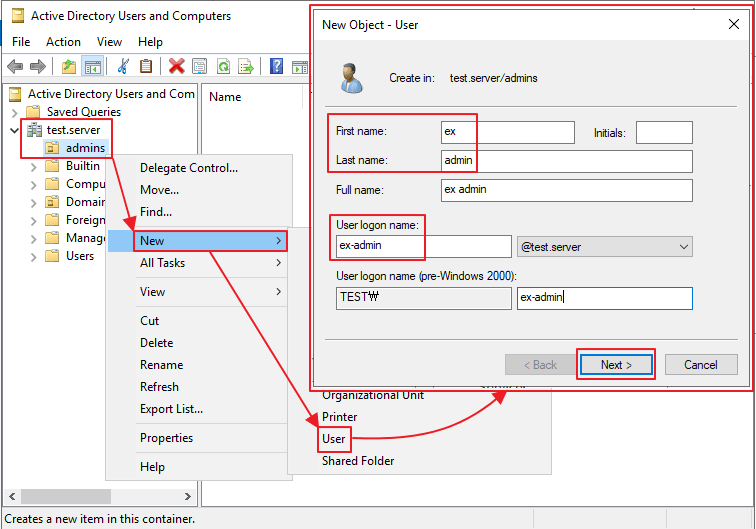The image size is (756, 529).
Task: Click the pre-Windows 2000 logon name ex-admin field
Action: coord(605,298)
